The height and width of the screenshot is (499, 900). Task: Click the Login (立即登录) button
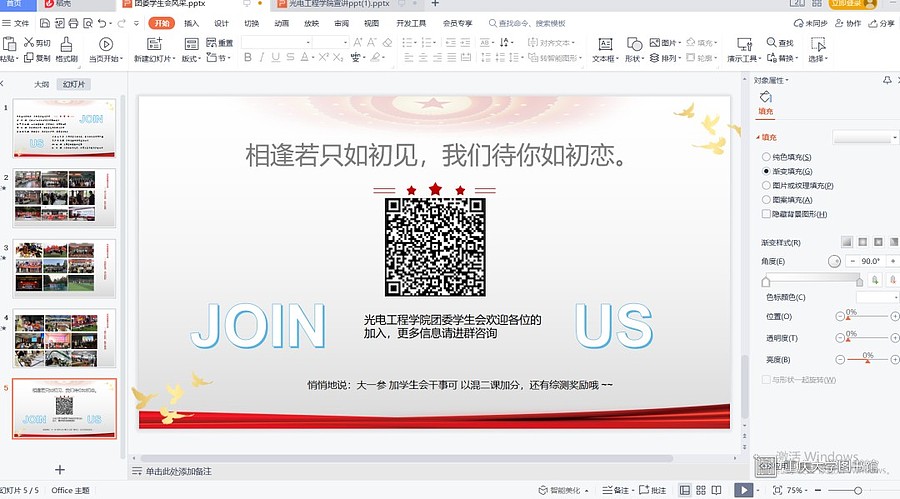click(x=853, y=3)
